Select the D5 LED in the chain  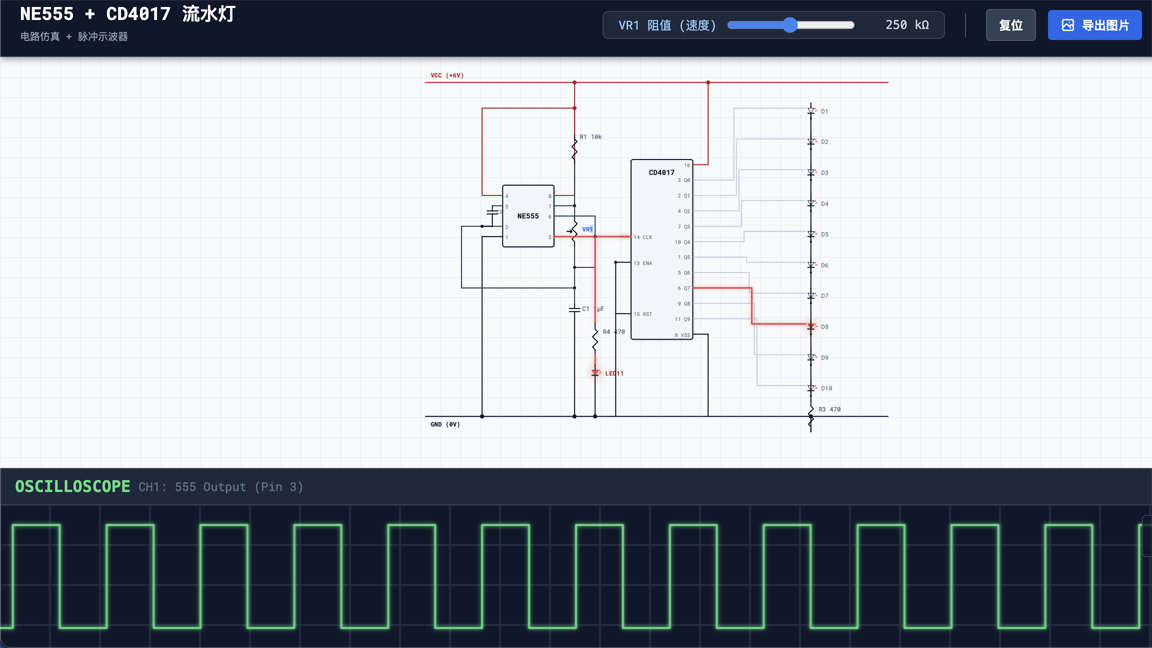811,234
